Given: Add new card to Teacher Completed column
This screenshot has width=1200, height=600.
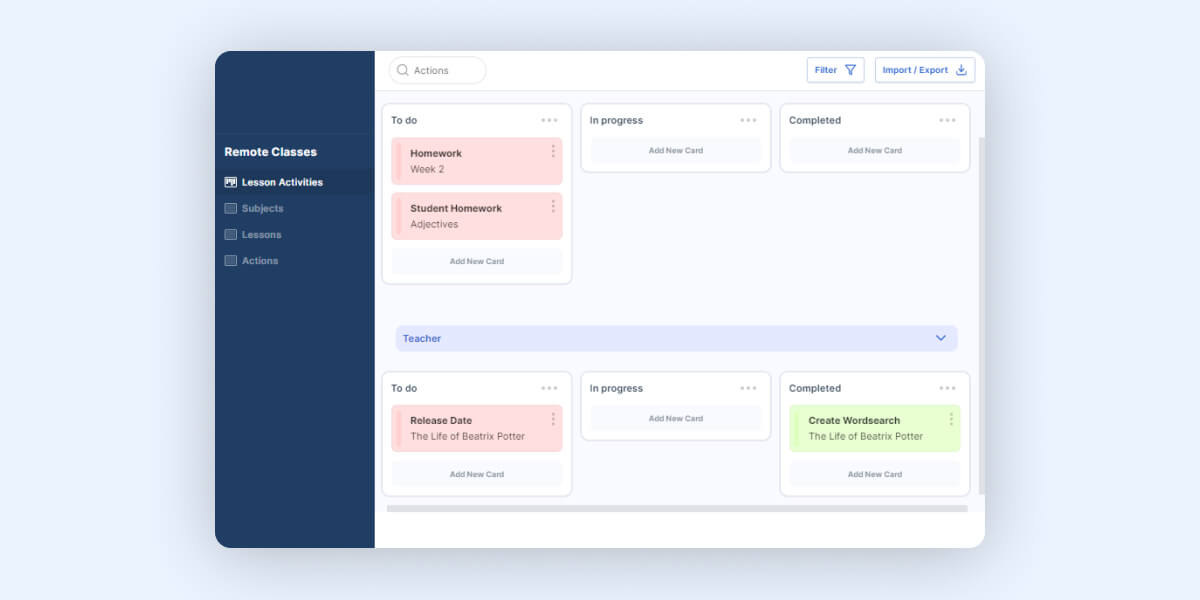Looking at the screenshot, I should [874, 474].
